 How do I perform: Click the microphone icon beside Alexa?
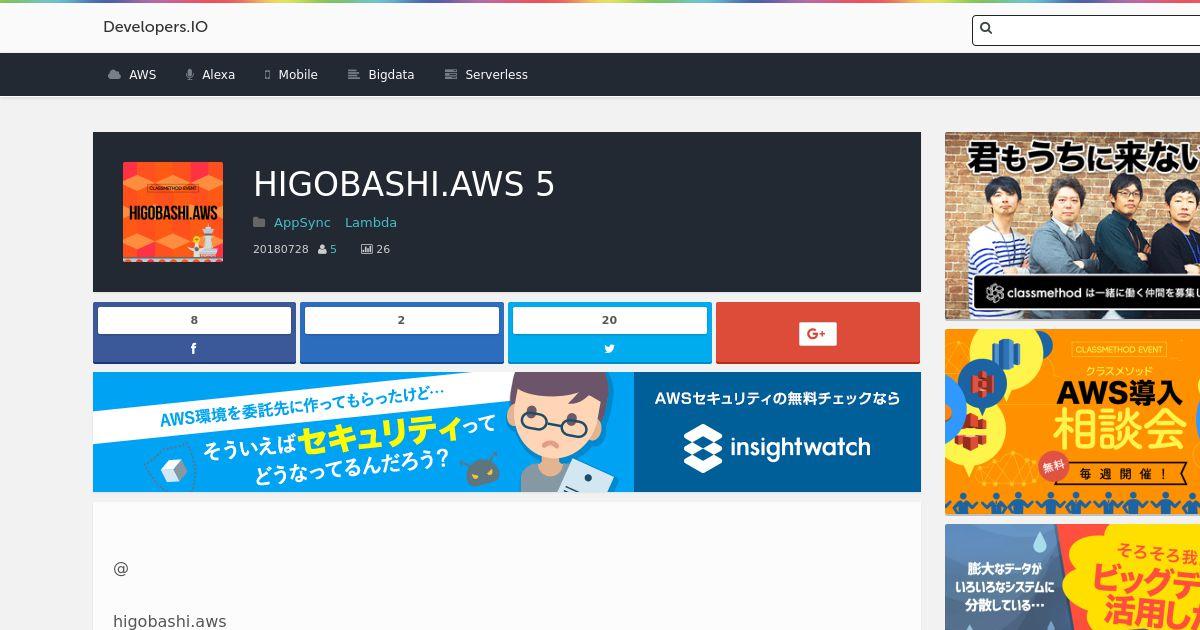[190, 75]
